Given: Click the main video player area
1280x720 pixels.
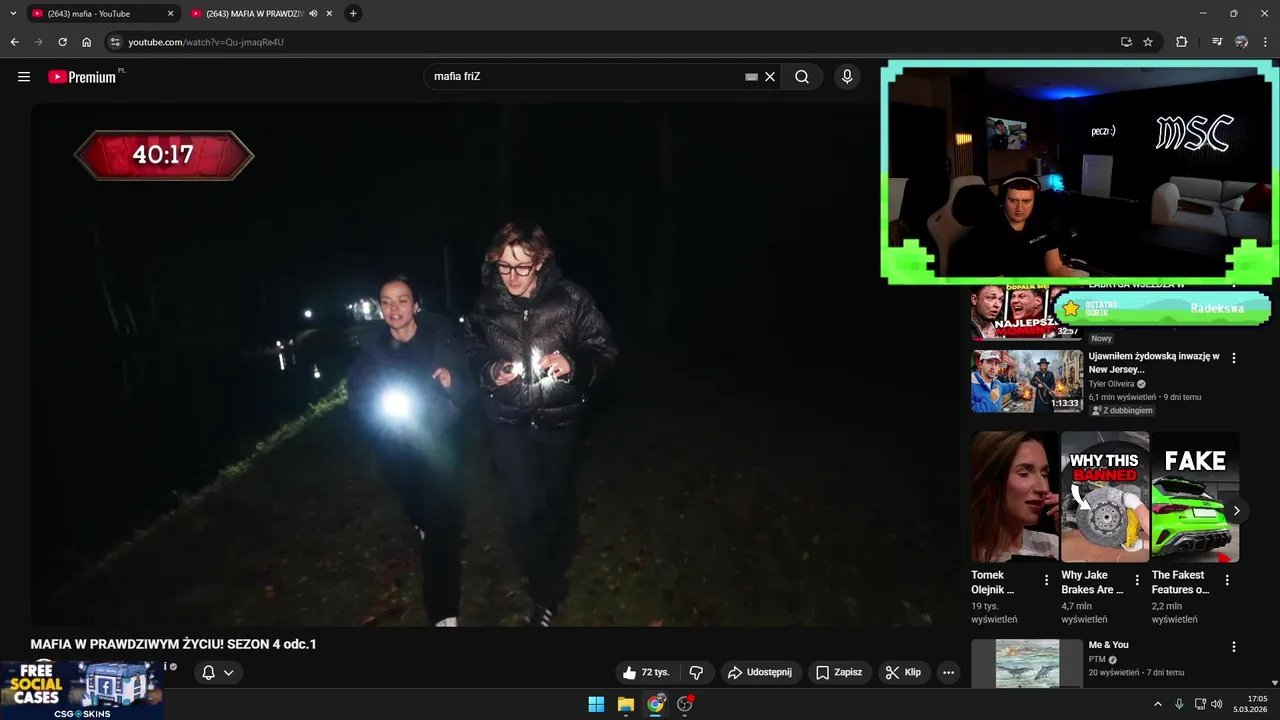Looking at the screenshot, I should pos(495,365).
